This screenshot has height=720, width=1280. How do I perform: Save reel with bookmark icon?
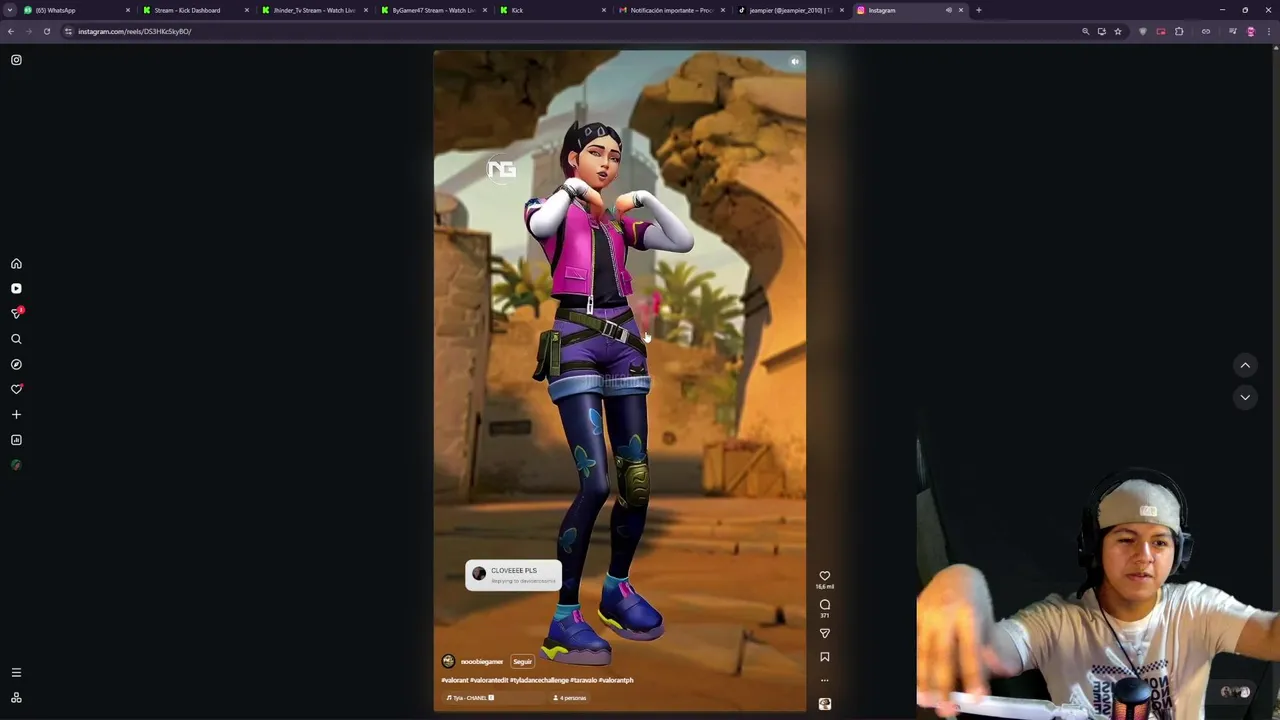coord(825,657)
